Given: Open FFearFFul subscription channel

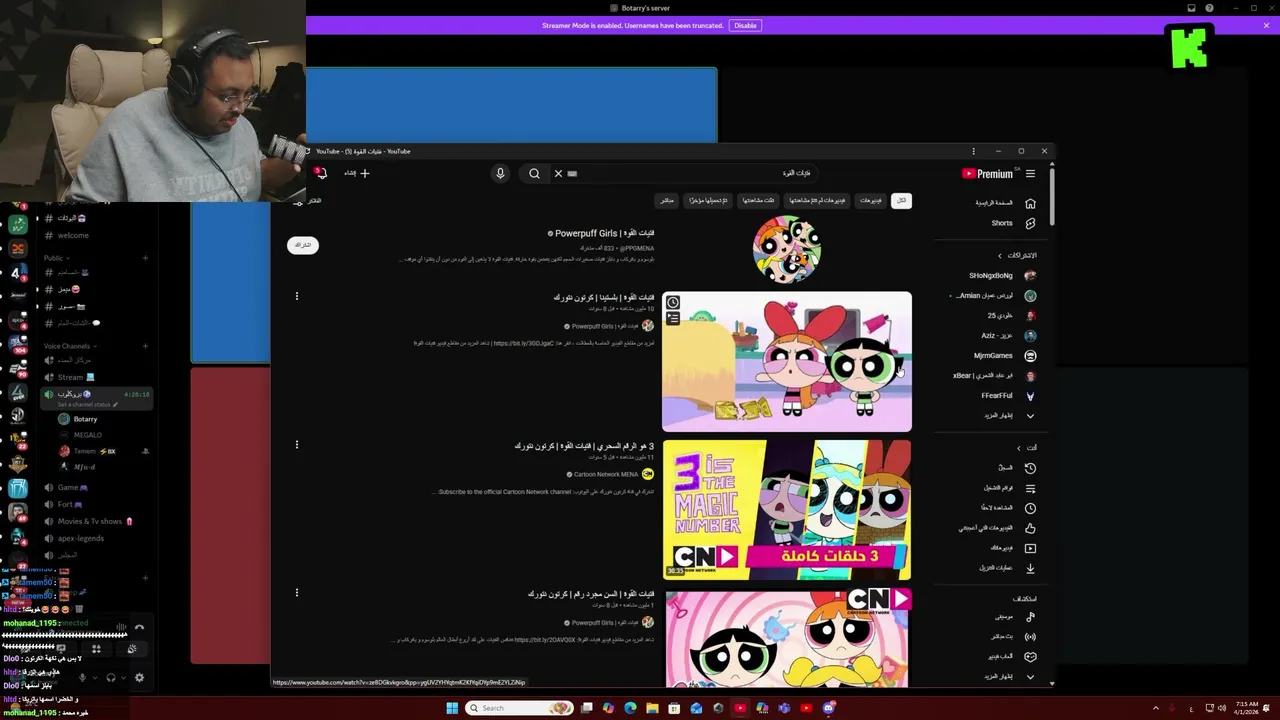Looking at the screenshot, I should 1007,395.
